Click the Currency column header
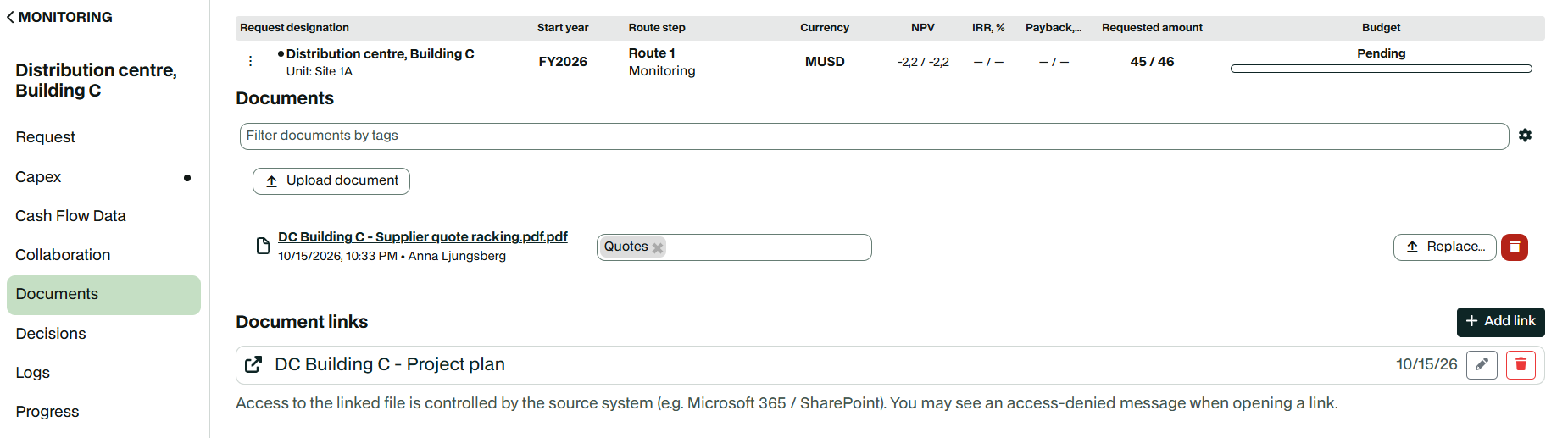1568x438 pixels. click(x=825, y=28)
